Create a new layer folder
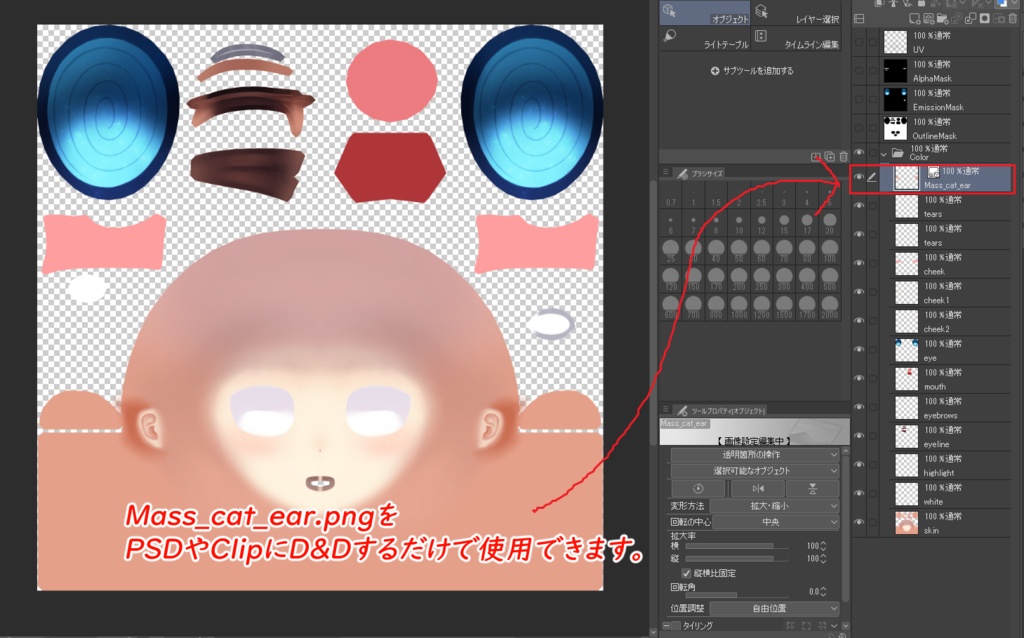The height and width of the screenshot is (638, 1024). coord(943,18)
